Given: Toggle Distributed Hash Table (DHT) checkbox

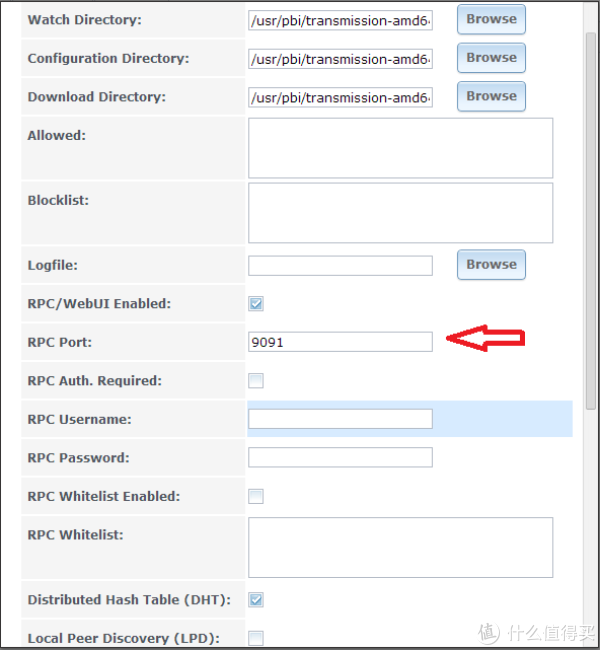Looking at the screenshot, I should click(256, 600).
